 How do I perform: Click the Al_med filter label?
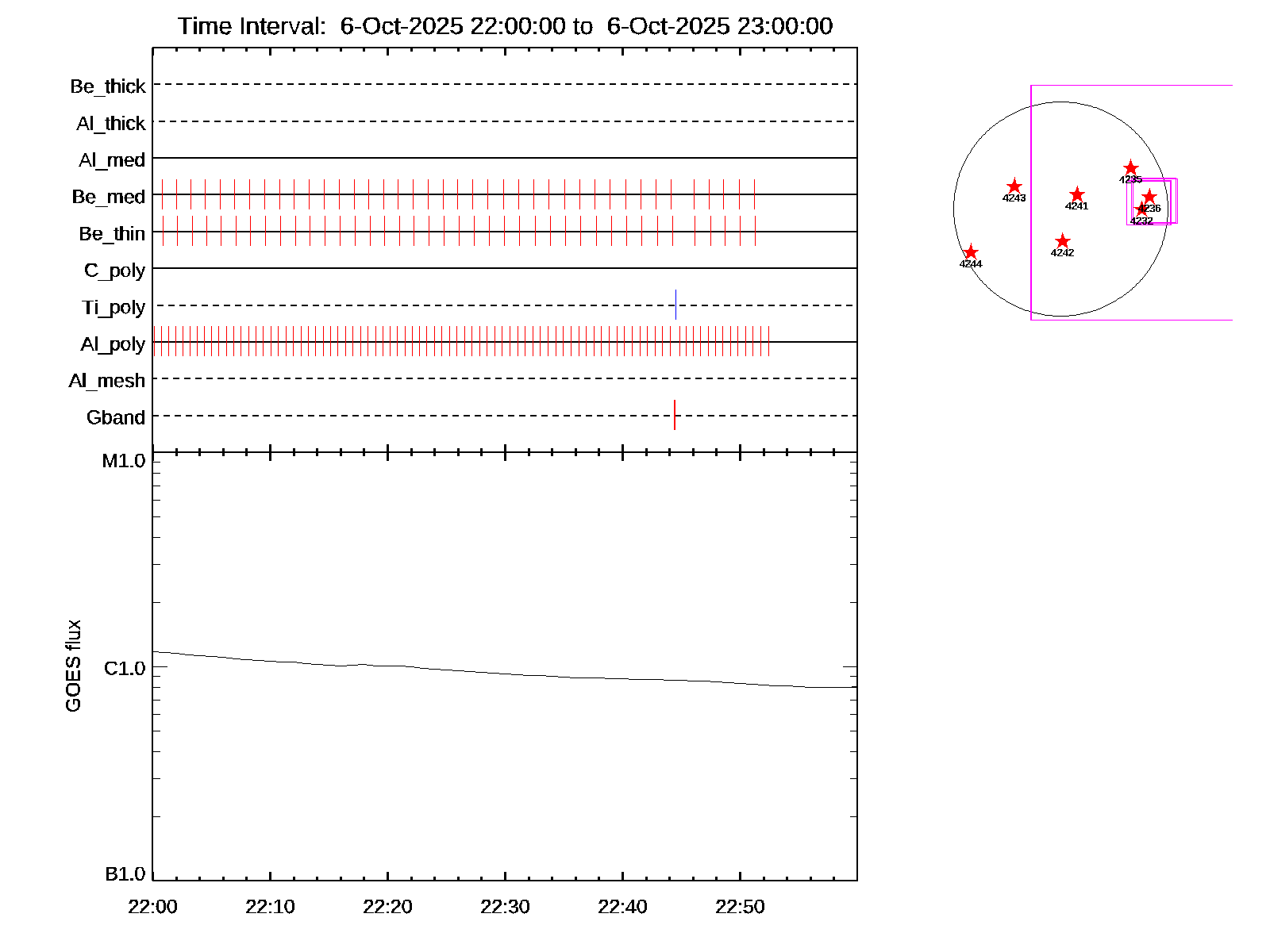[112, 160]
